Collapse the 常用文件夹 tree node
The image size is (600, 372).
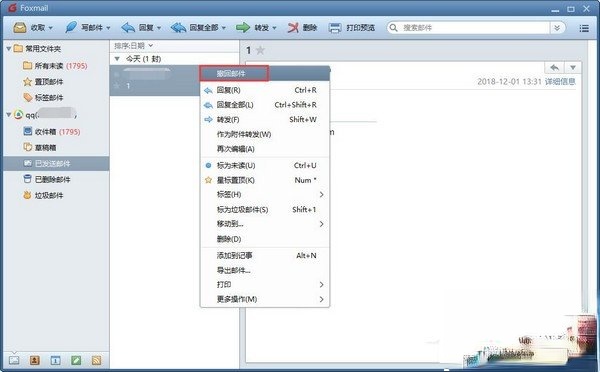[8, 49]
